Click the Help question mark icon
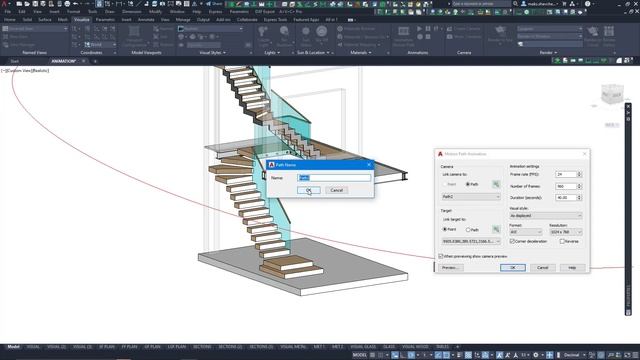Screen dimensions: 640x360 point(587,4)
